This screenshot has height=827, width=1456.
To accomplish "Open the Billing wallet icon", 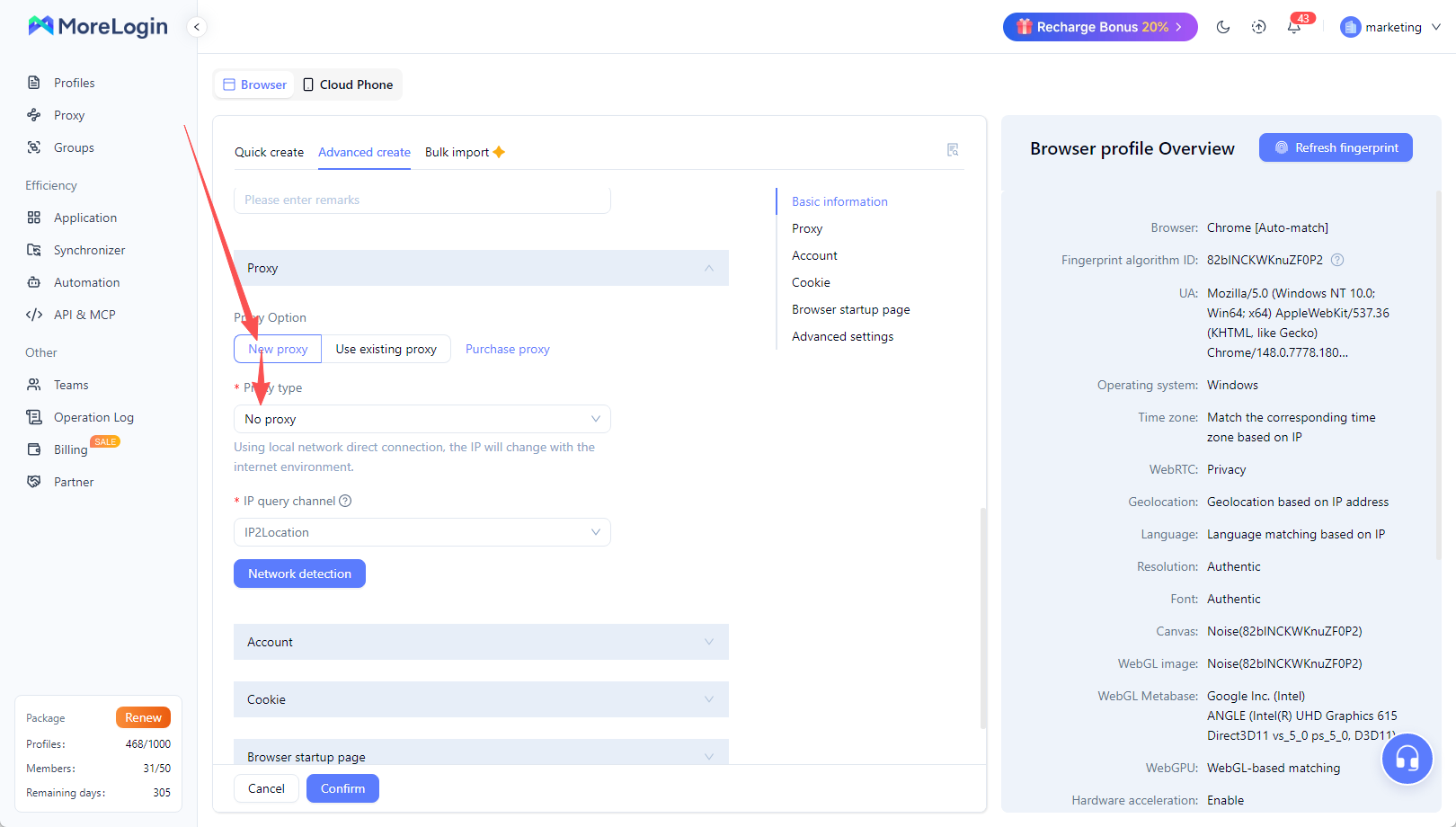I will [x=34, y=449].
